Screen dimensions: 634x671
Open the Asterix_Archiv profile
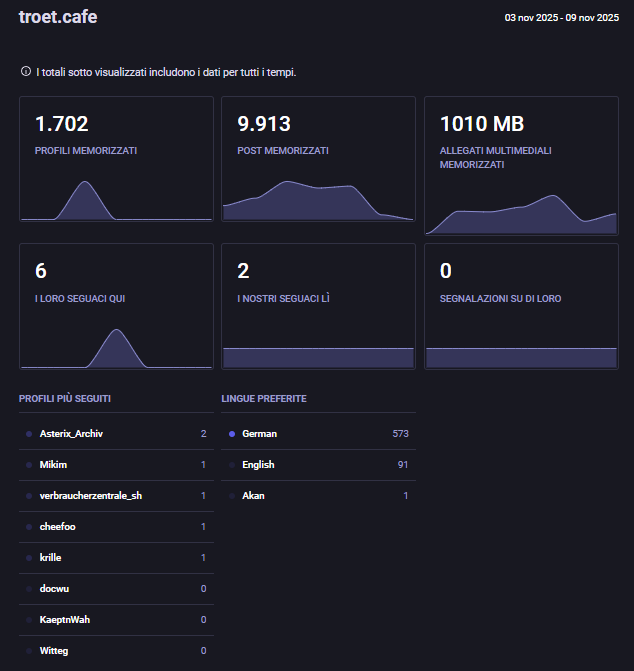coord(71,434)
